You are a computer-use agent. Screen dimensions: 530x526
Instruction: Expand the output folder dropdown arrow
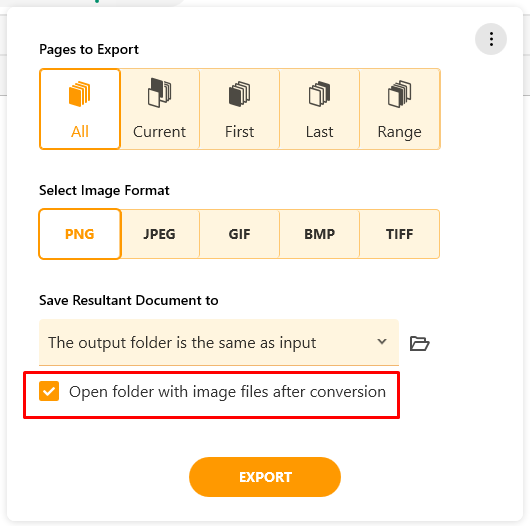(x=382, y=341)
